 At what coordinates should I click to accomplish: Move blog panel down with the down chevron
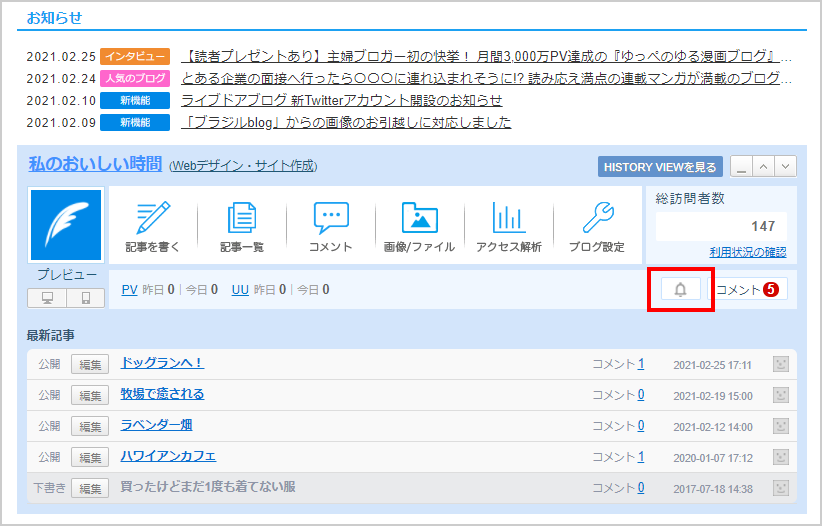785,167
